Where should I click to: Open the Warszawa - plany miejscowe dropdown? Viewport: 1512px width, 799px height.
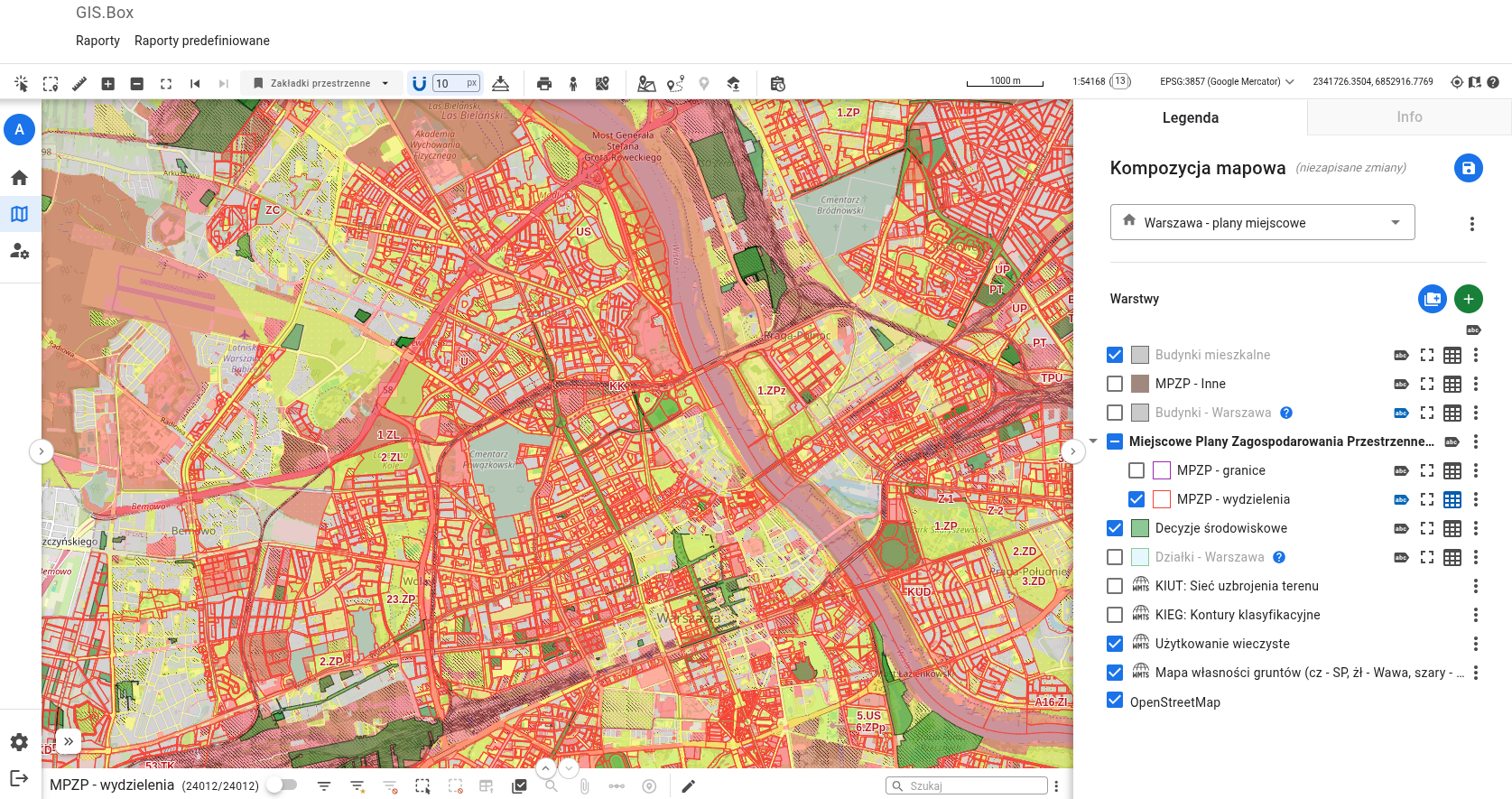coord(1261,222)
